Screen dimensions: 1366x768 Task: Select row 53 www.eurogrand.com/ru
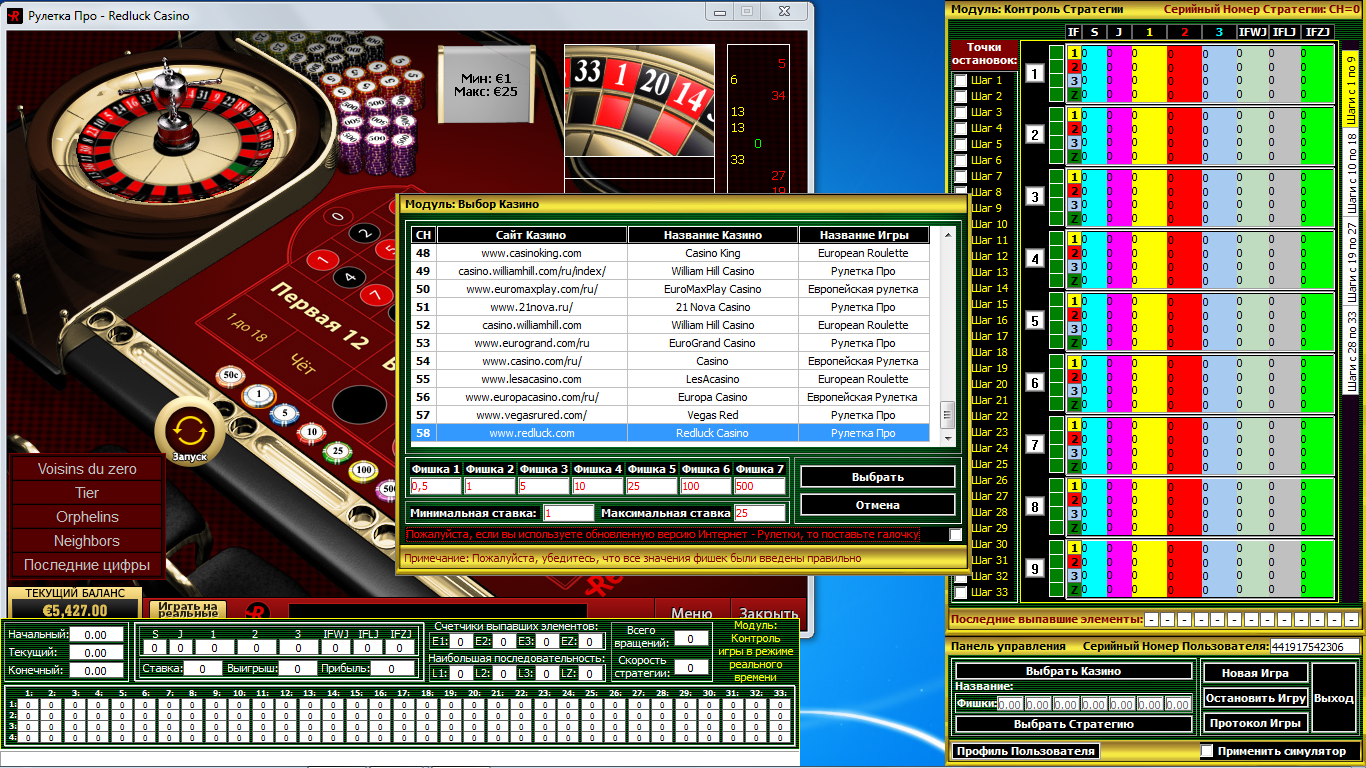click(x=670, y=343)
